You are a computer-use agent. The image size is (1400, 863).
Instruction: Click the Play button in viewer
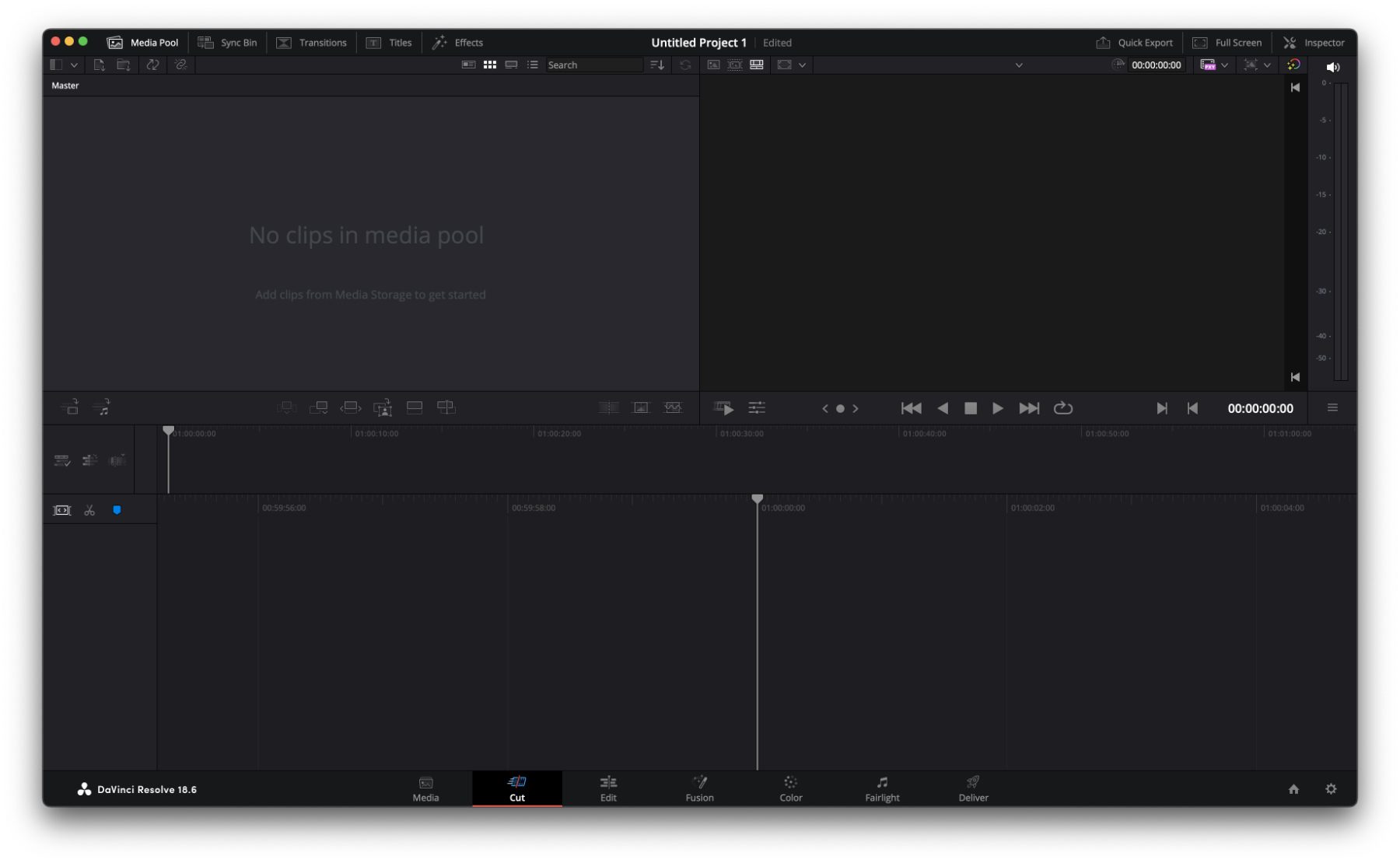(997, 409)
